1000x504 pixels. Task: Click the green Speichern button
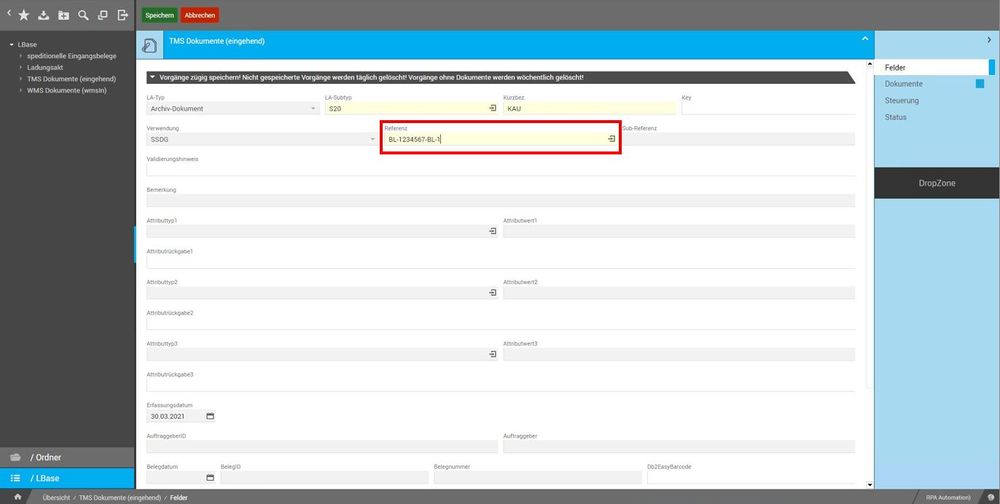[x=159, y=15]
